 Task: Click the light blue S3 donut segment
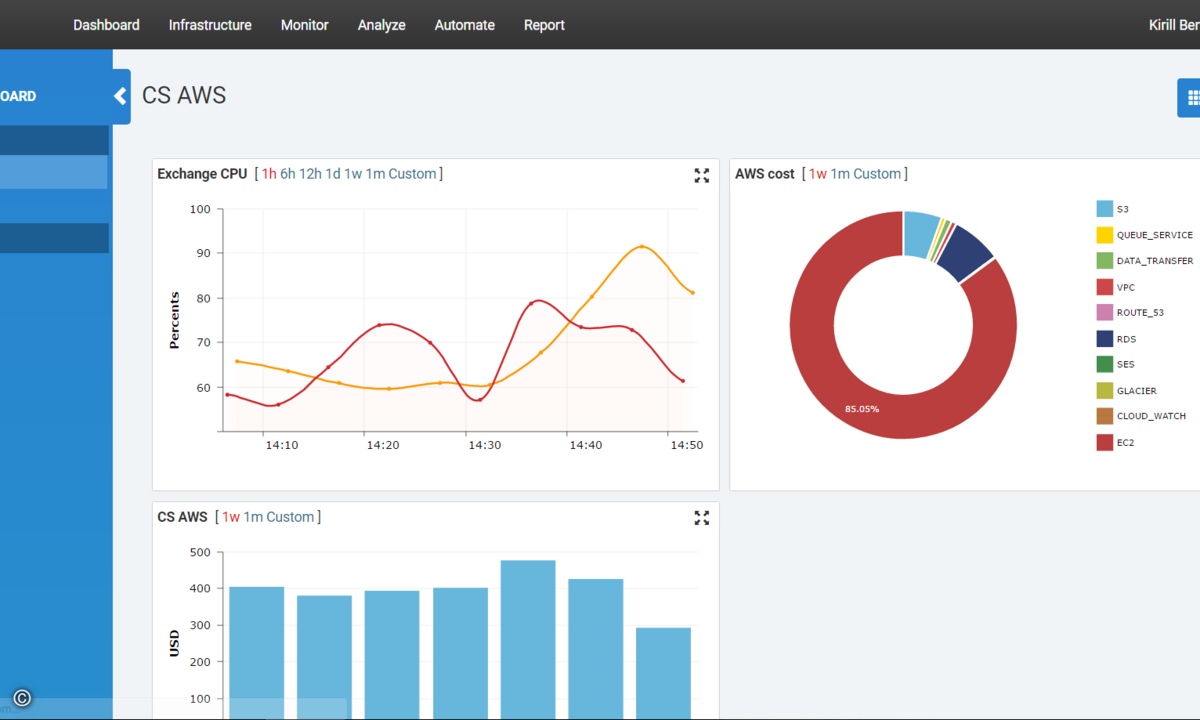tap(920, 233)
